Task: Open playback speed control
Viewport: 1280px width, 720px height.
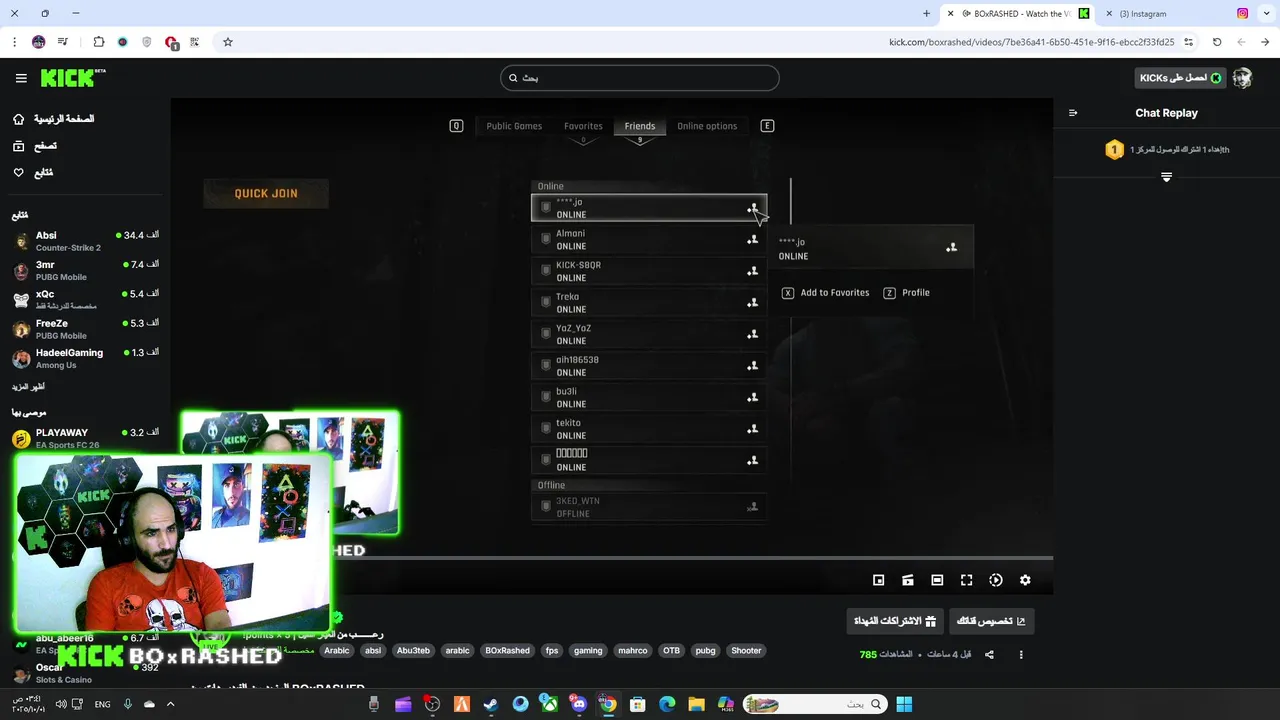Action: tap(996, 580)
